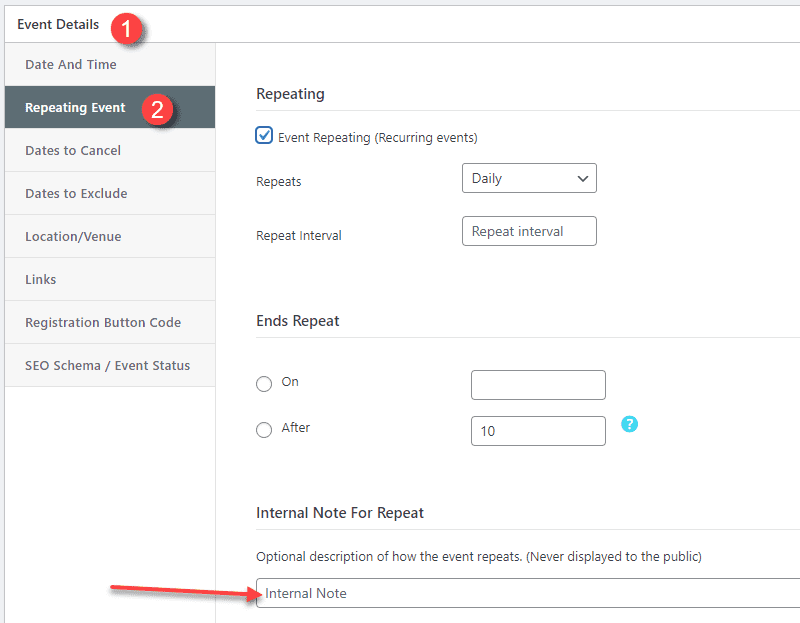Select the After radio button
Viewport: 800px width, 623px height.
(264, 430)
